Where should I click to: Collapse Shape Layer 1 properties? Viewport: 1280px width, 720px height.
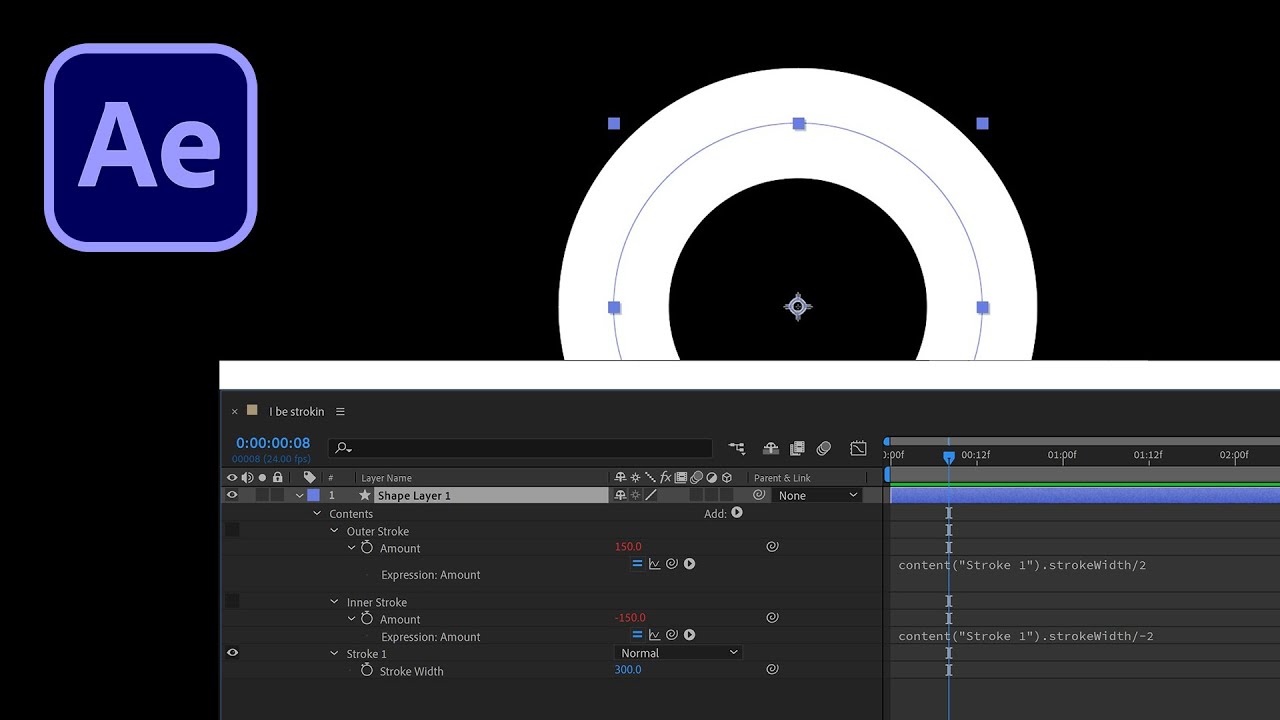click(299, 495)
